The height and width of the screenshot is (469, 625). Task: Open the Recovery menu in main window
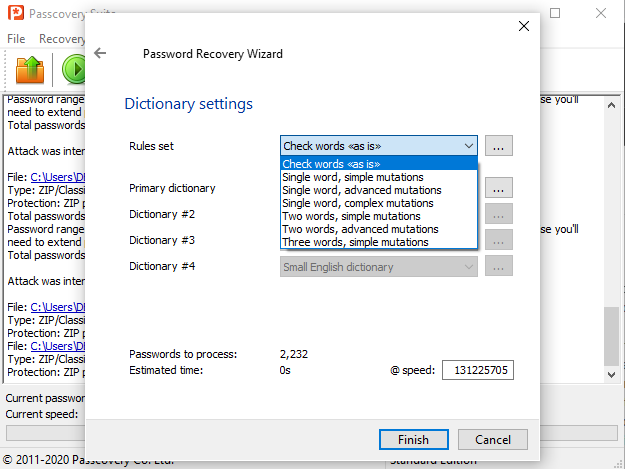(62, 39)
